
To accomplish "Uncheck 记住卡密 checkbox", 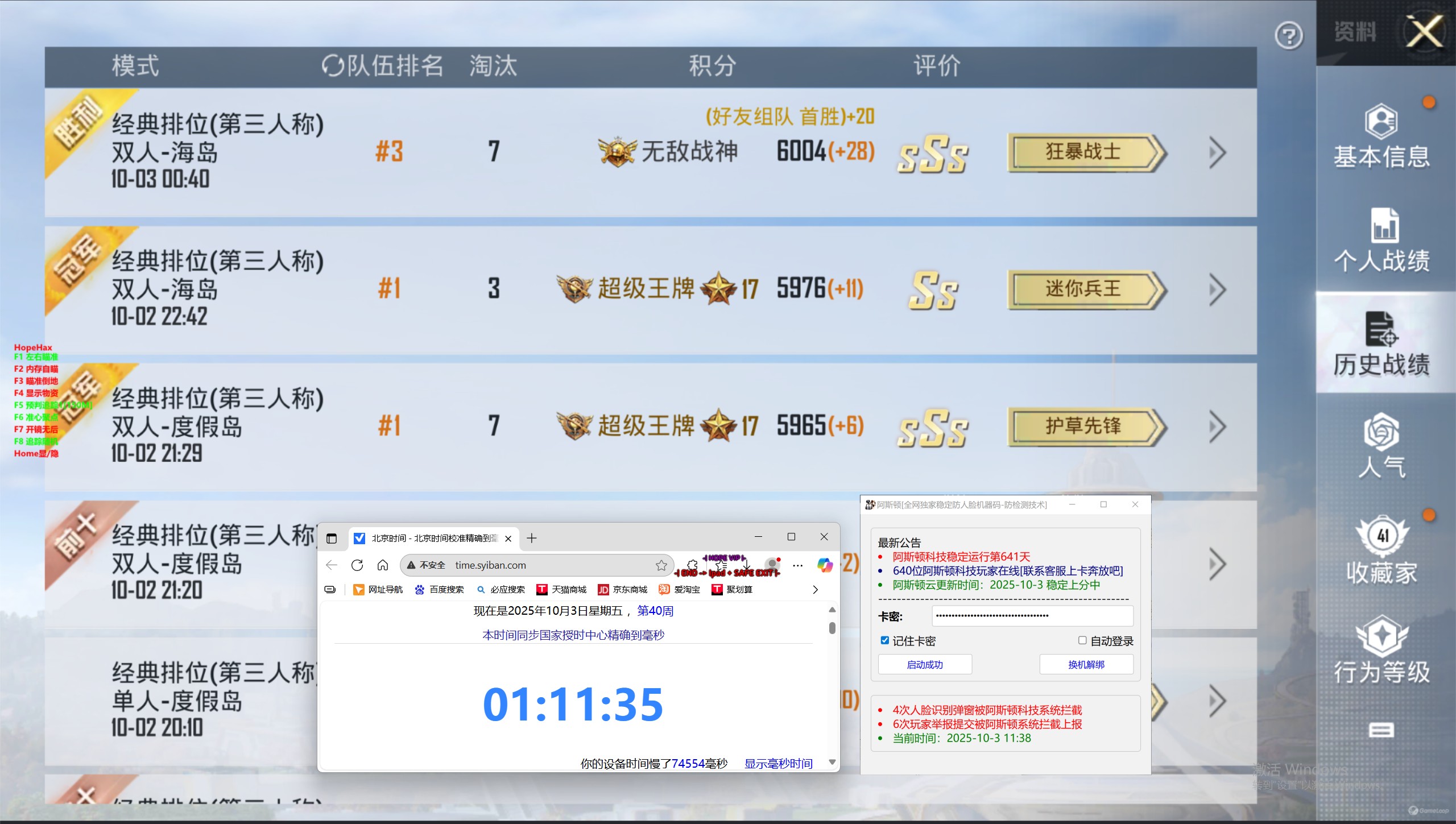I will pyautogui.click(x=885, y=640).
